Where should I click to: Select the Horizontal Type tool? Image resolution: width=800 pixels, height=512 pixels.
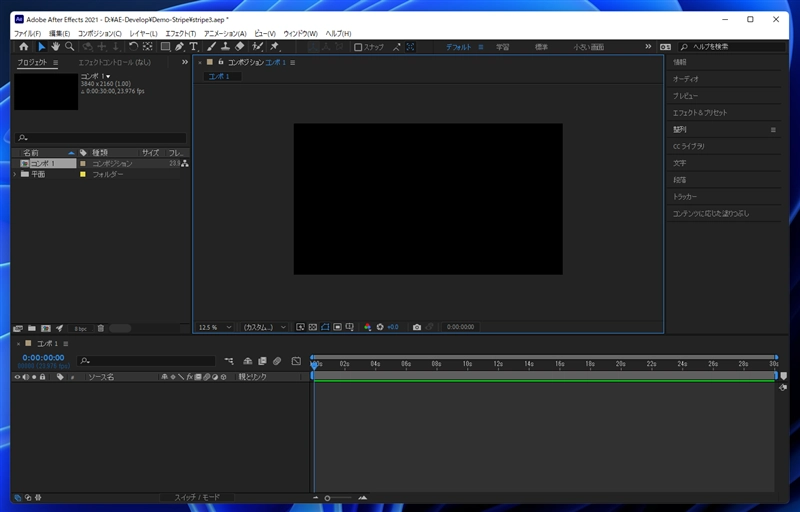(193, 46)
